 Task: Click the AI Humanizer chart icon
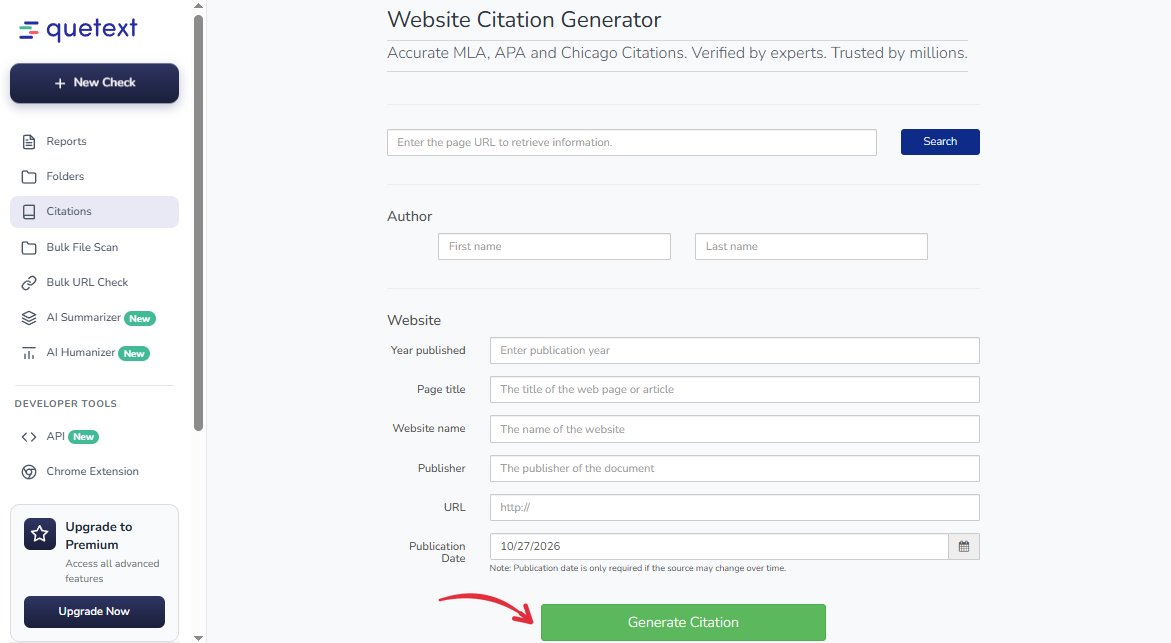tap(29, 353)
